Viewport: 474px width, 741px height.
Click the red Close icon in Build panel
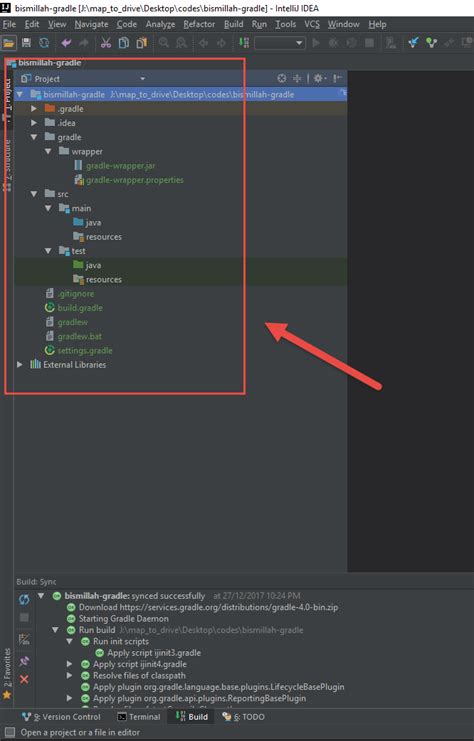[x=24, y=679]
